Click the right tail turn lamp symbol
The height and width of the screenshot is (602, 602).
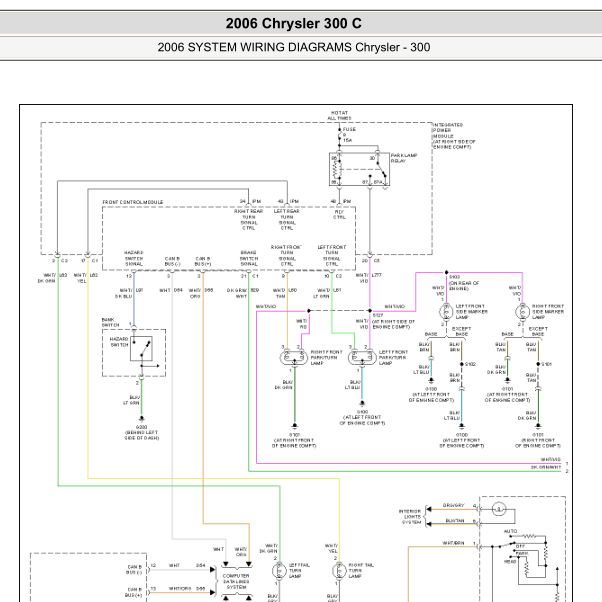coord(339,571)
